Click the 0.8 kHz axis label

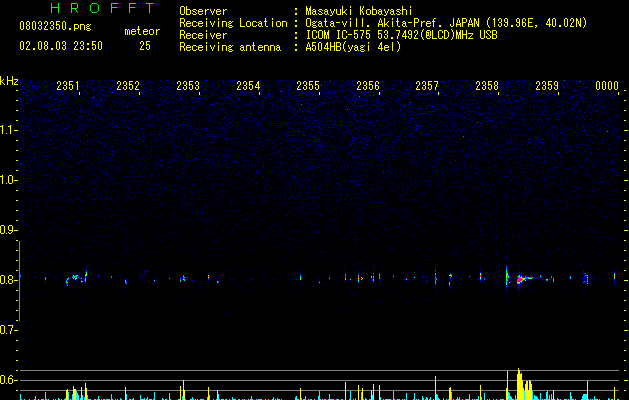[x=8, y=280]
